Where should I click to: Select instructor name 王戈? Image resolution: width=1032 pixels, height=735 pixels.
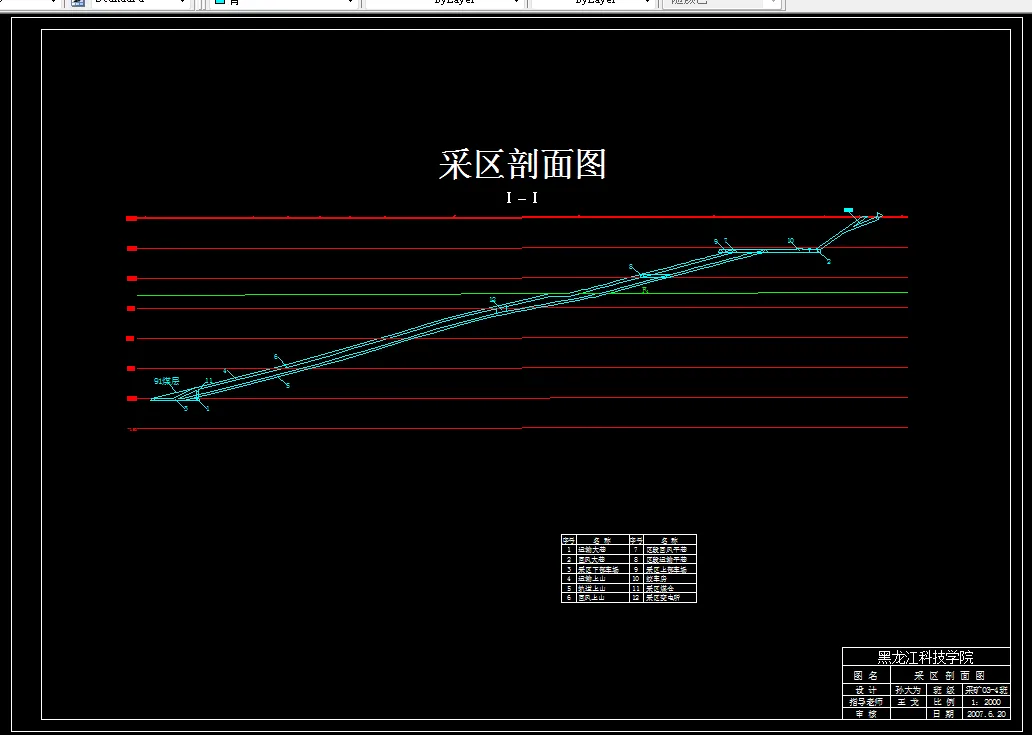[908, 702]
